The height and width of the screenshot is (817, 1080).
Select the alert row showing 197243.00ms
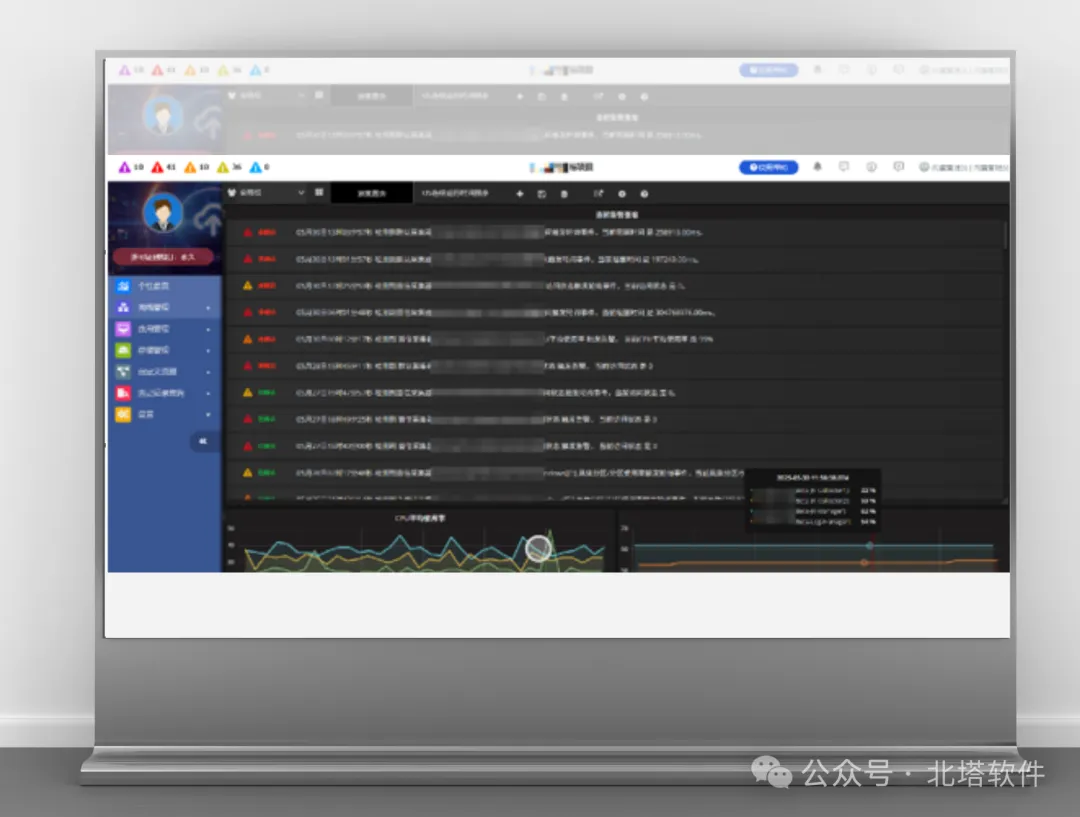point(614,259)
